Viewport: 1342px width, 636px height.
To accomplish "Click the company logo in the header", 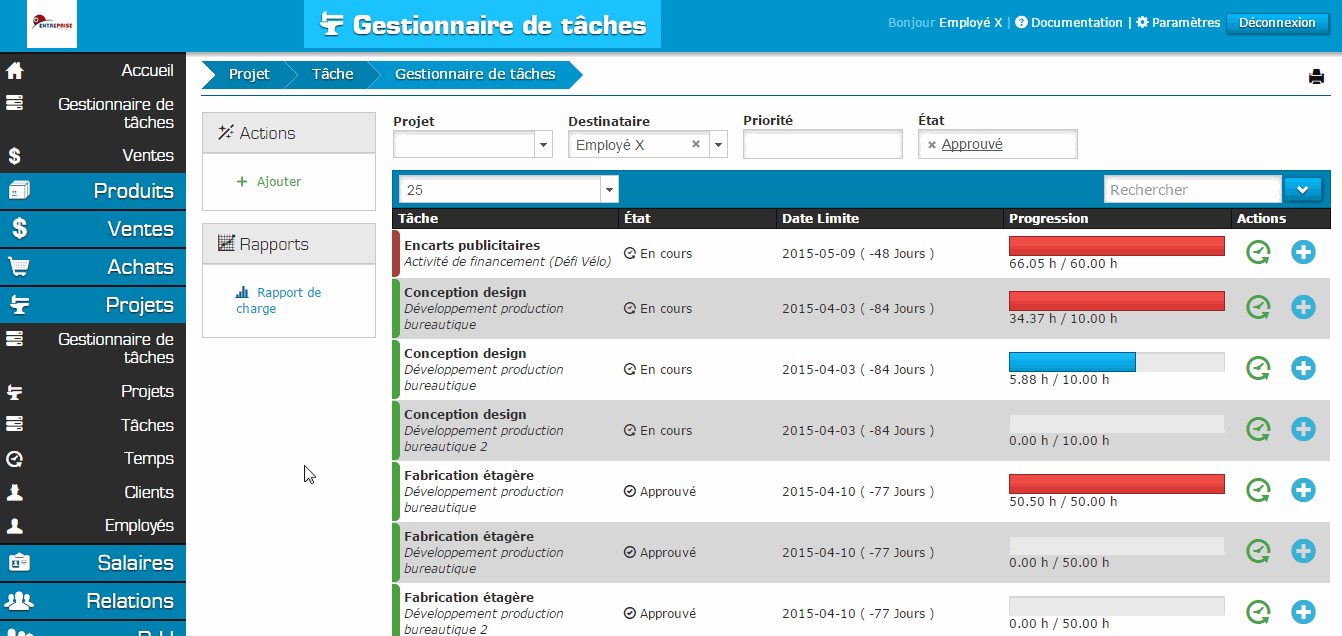I will click(x=40, y=24).
